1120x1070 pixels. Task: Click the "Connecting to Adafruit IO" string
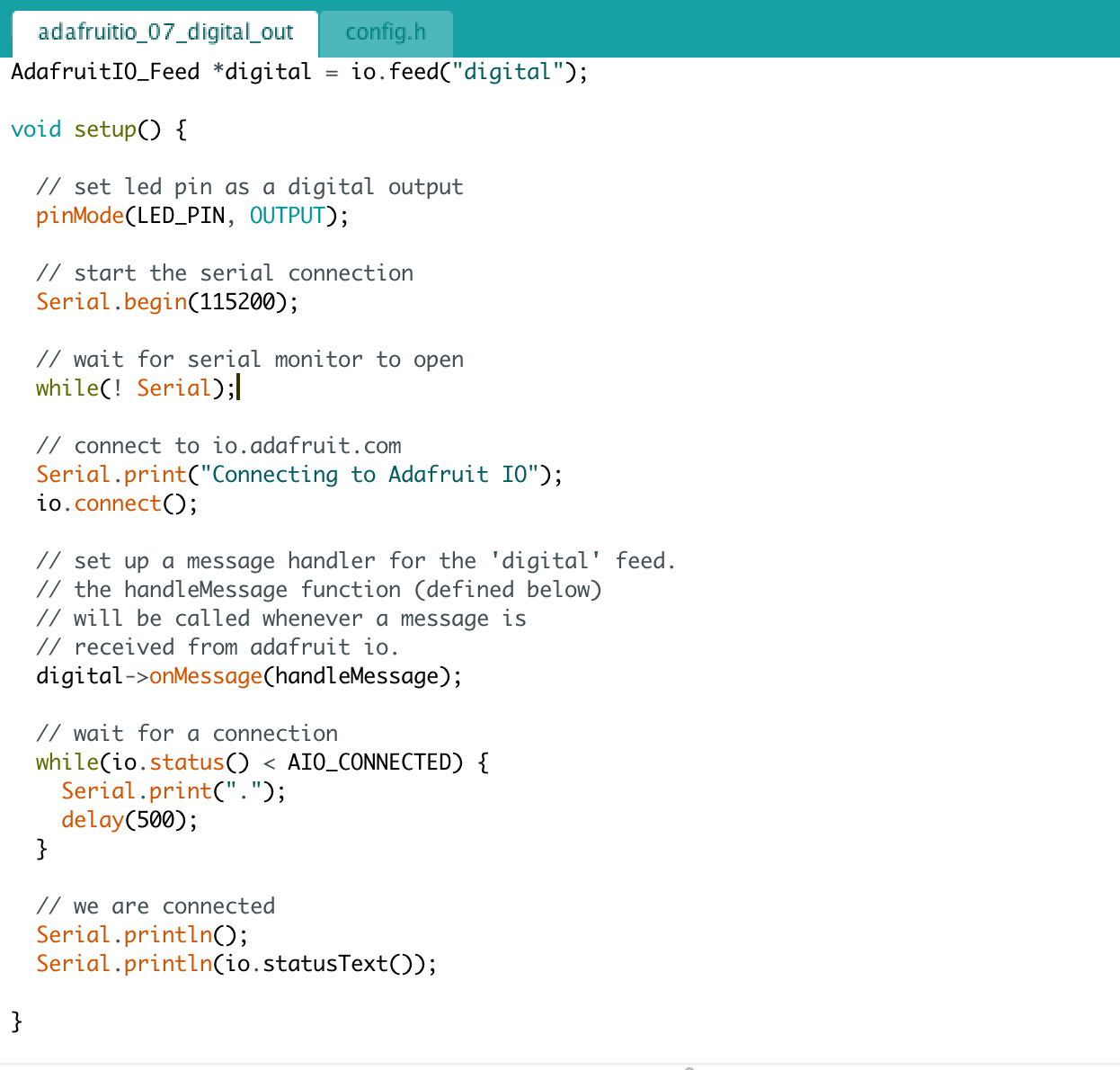pyautogui.click(x=369, y=474)
